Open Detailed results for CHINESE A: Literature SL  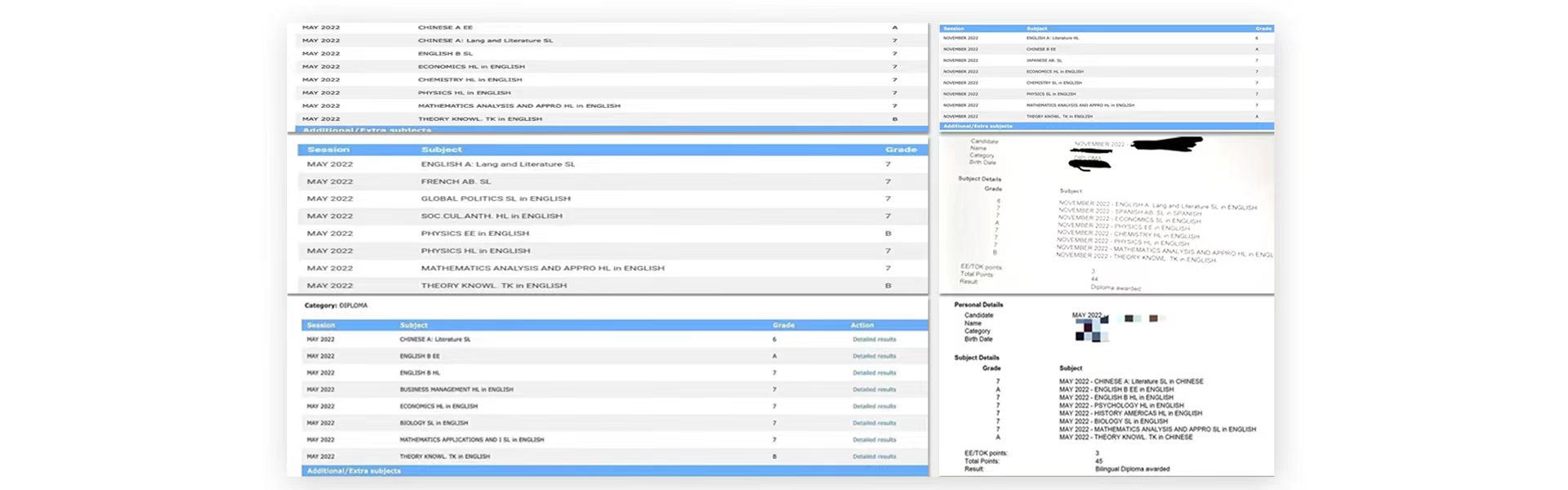(874, 340)
